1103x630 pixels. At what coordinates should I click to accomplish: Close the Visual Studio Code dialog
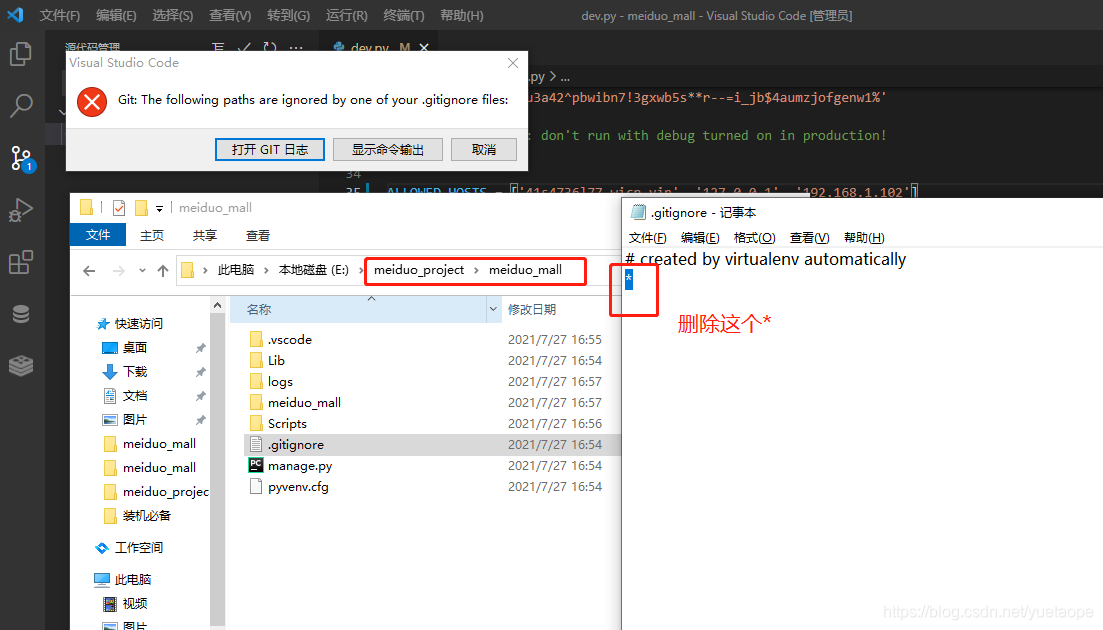513,63
